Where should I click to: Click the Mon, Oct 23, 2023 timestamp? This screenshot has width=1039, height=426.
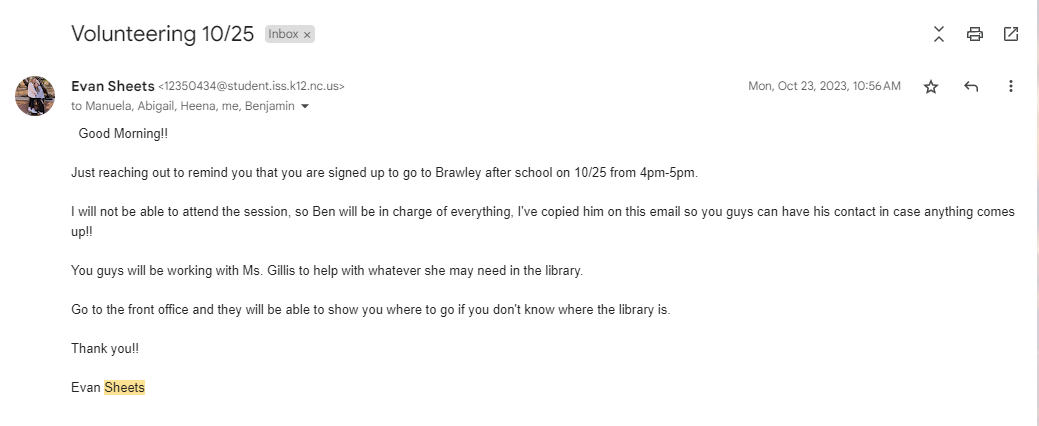click(x=824, y=86)
